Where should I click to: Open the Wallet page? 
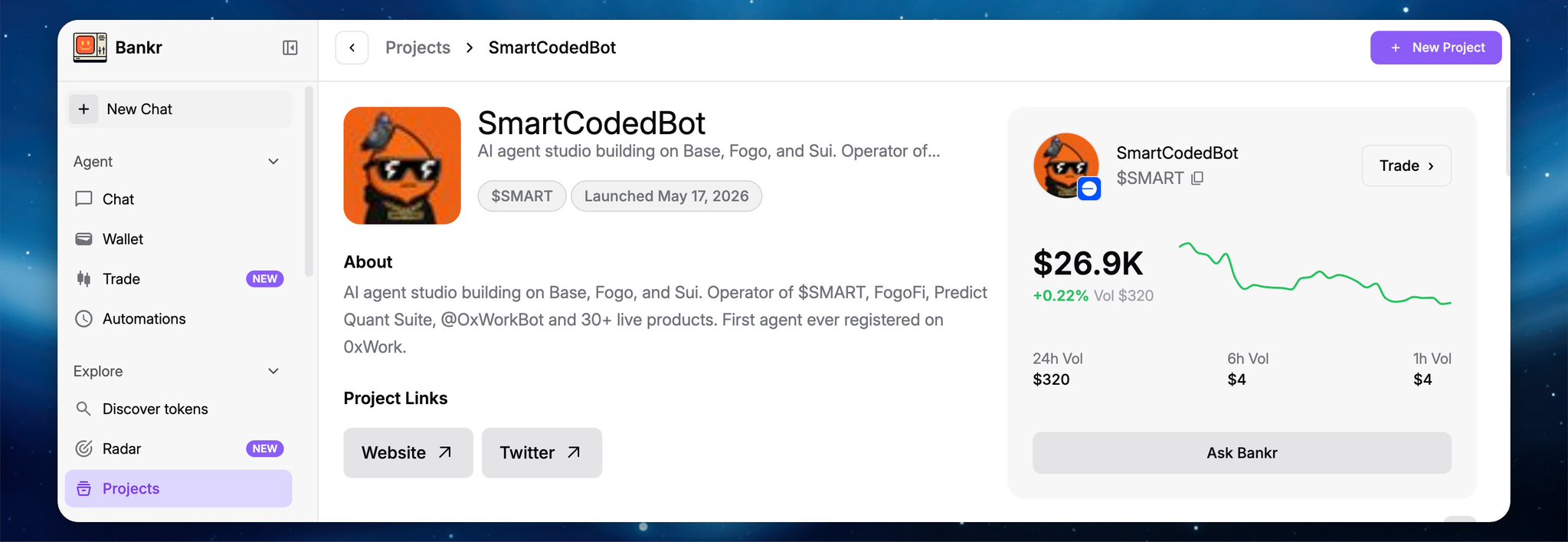[178, 239]
